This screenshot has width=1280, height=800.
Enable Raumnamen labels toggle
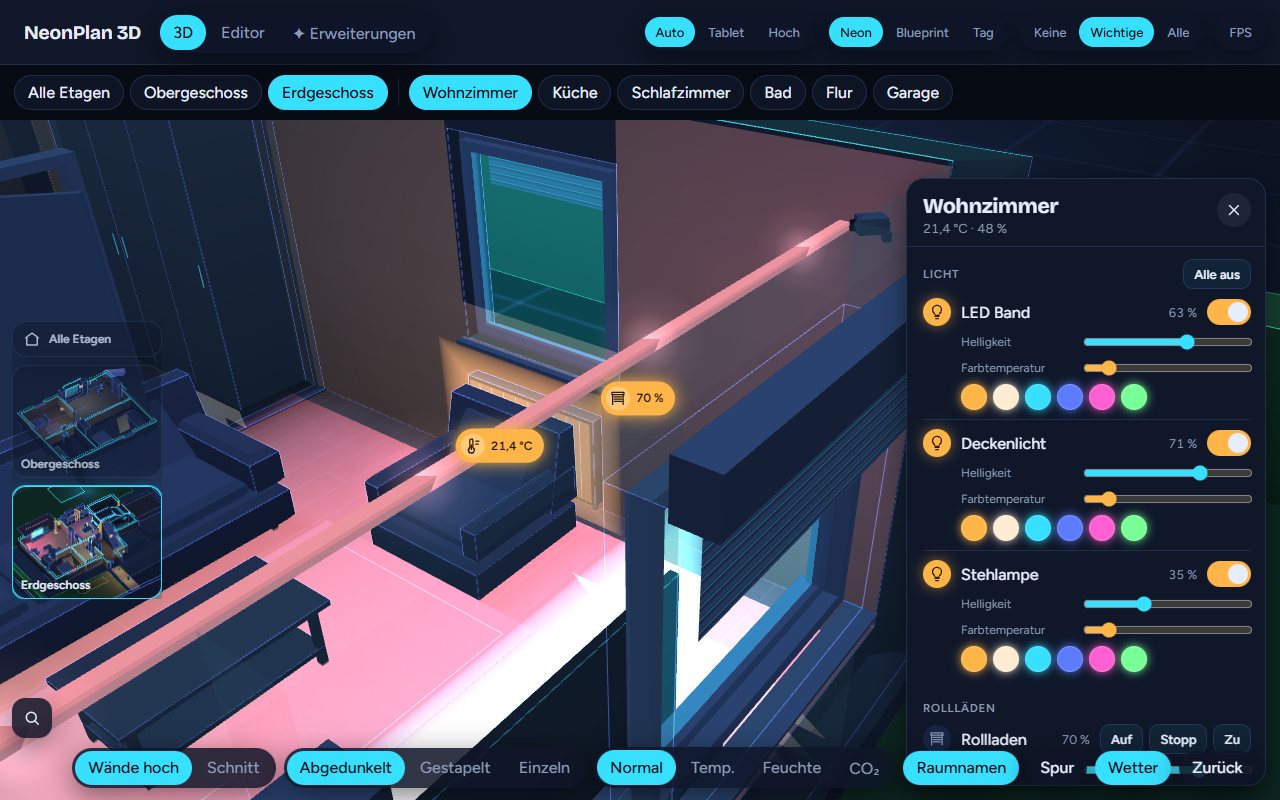click(x=961, y=768)
